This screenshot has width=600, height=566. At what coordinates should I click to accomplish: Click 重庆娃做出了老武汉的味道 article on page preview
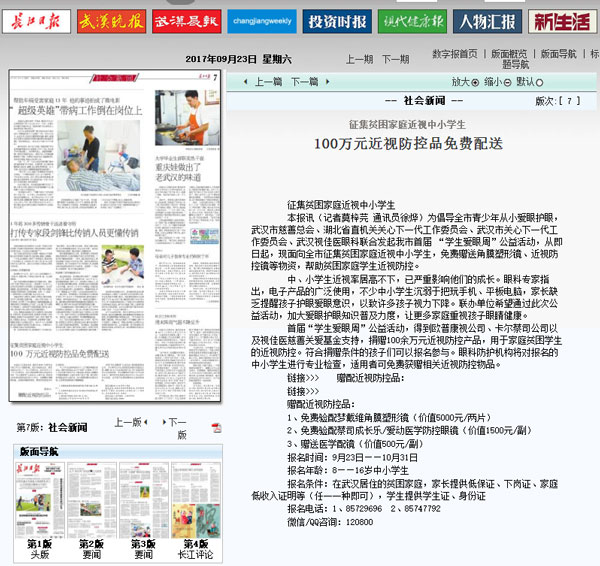pos(178,172)
